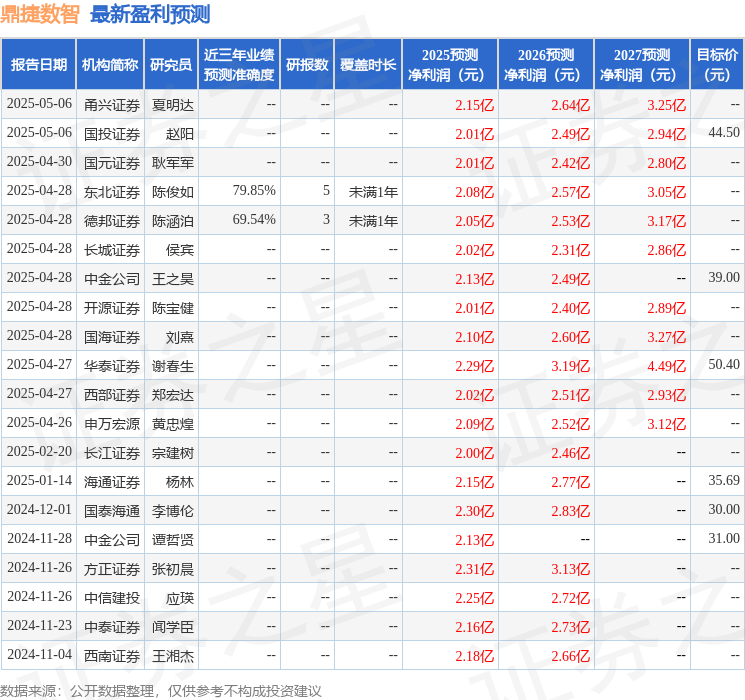This screenshot has width=745, height=700.
Task: Click the 2025预测净利润 column header
Action: click(x=449, y=65)
